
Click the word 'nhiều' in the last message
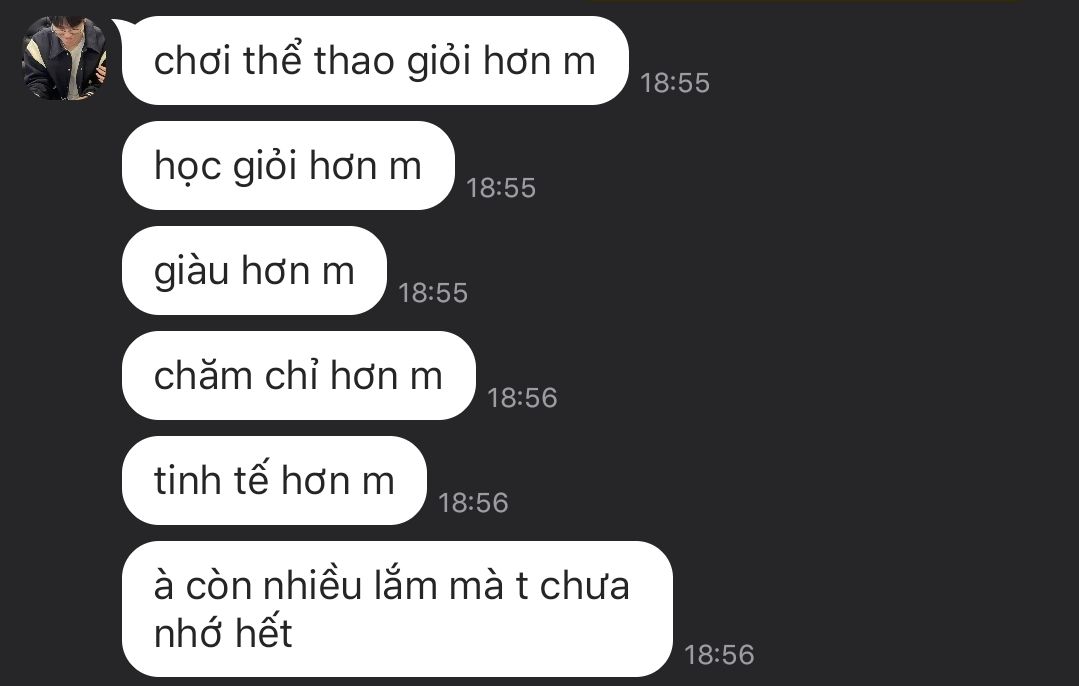[312, 585]
